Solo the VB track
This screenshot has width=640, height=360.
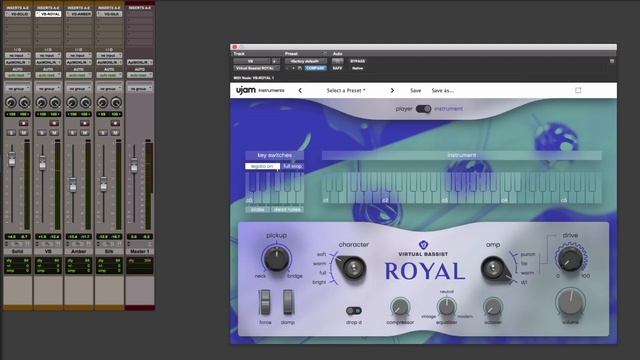[x=42, y=133]
